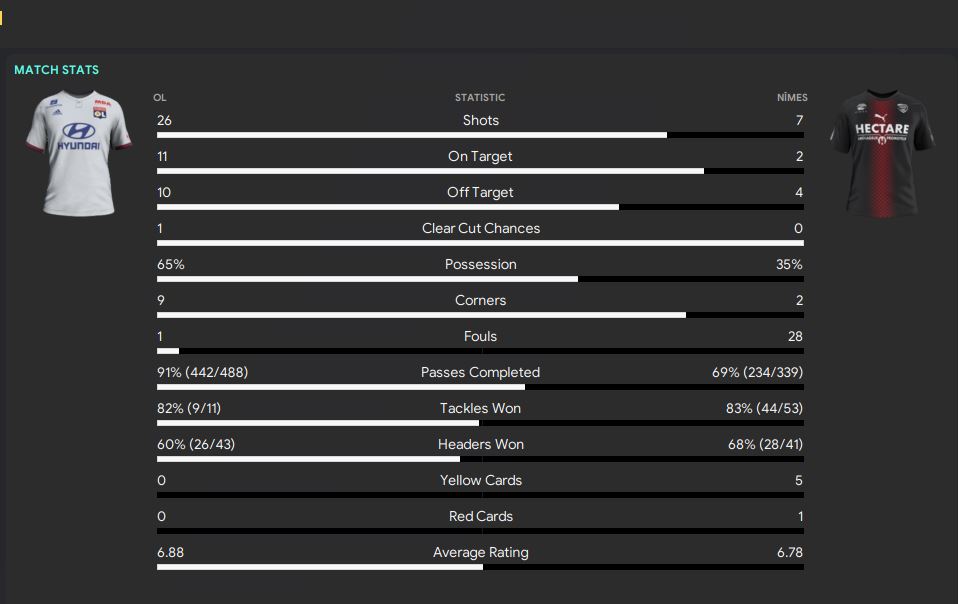Click the Nîmes black and red shirt
958x604 pixels.
pyautogui.click(x=882, y=152)
